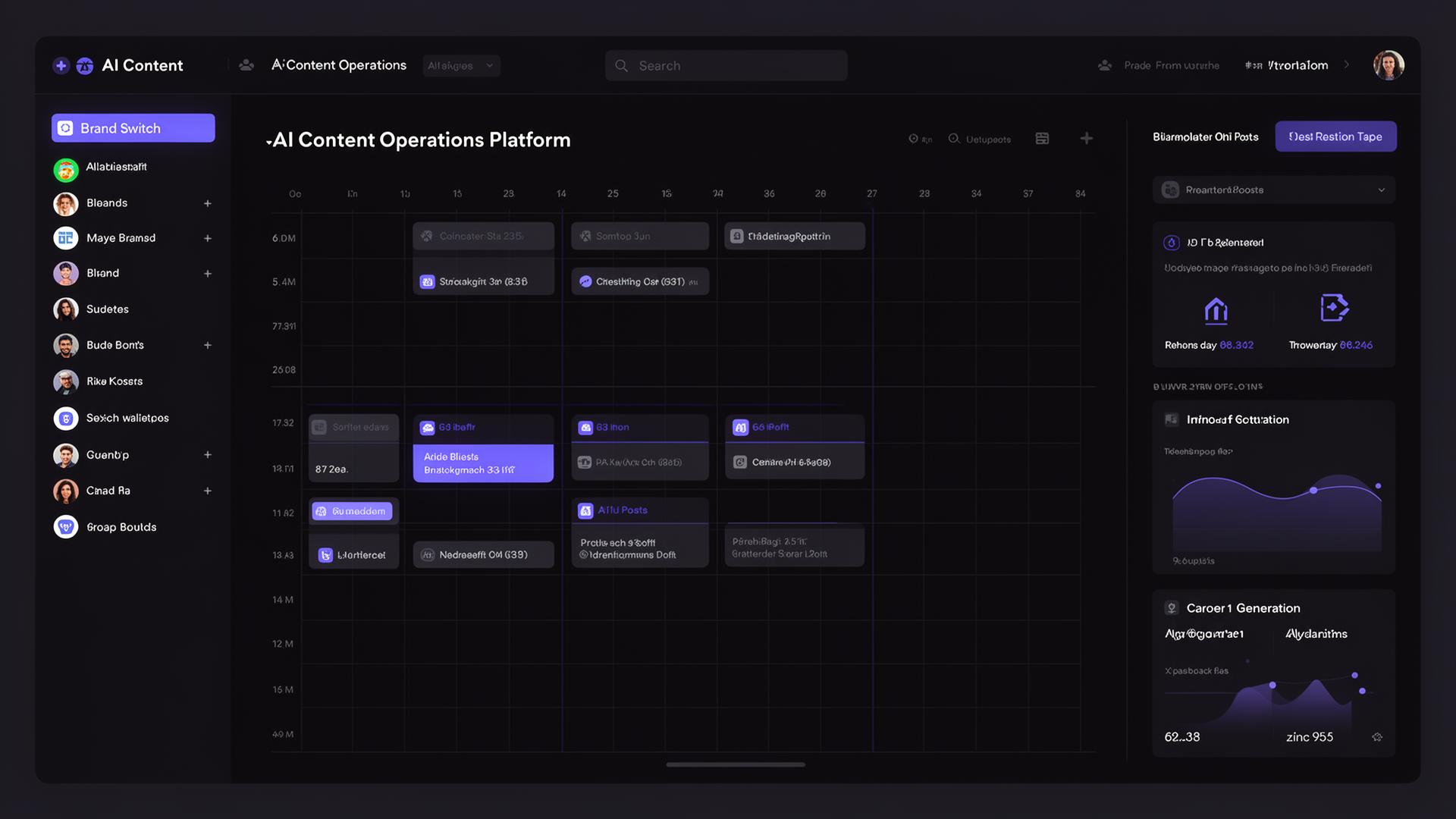Click the Stnolakgint 3an event icon

click(x=427, y=281)
